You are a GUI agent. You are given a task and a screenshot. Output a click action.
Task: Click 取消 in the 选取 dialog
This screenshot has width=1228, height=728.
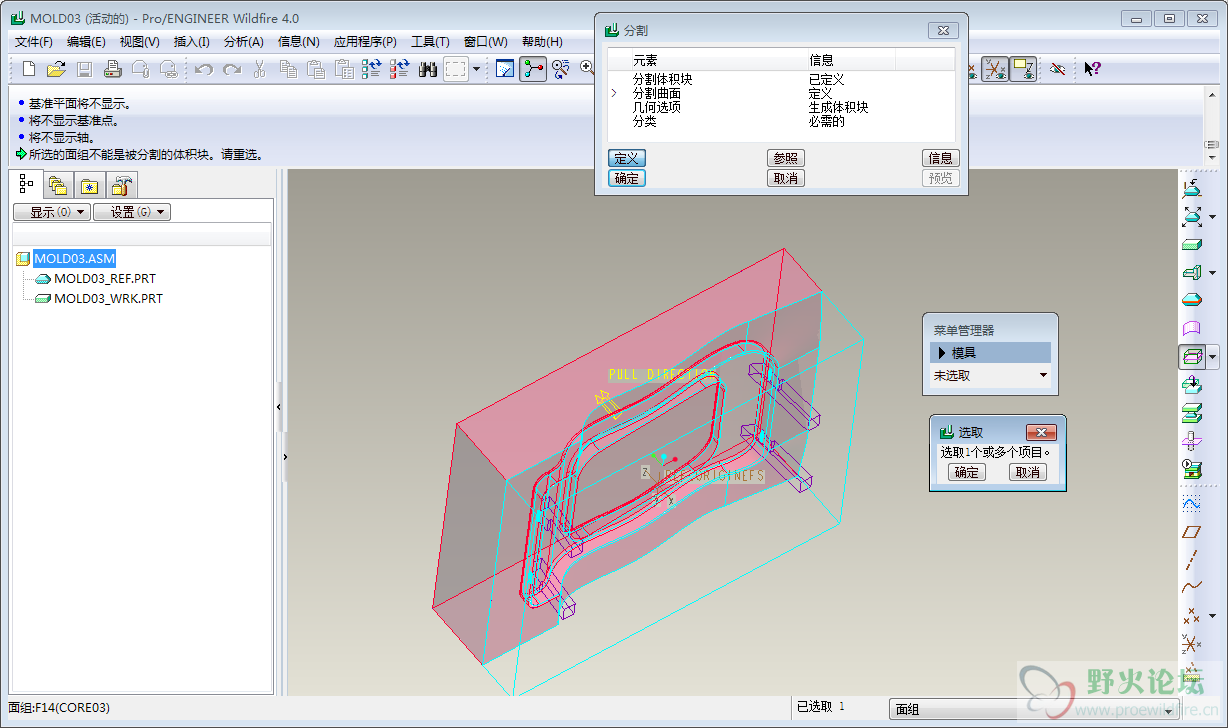[x=1027, y=472]
